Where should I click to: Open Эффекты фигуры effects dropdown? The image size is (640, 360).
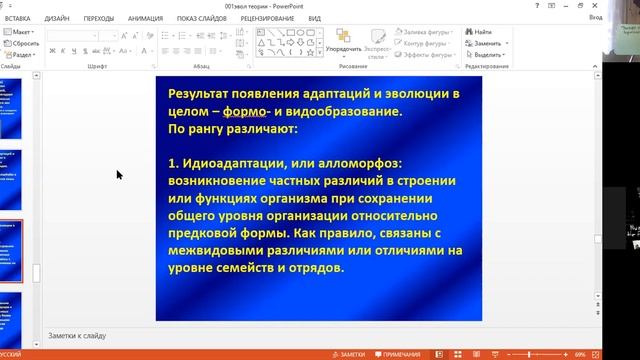click(425, 55)
